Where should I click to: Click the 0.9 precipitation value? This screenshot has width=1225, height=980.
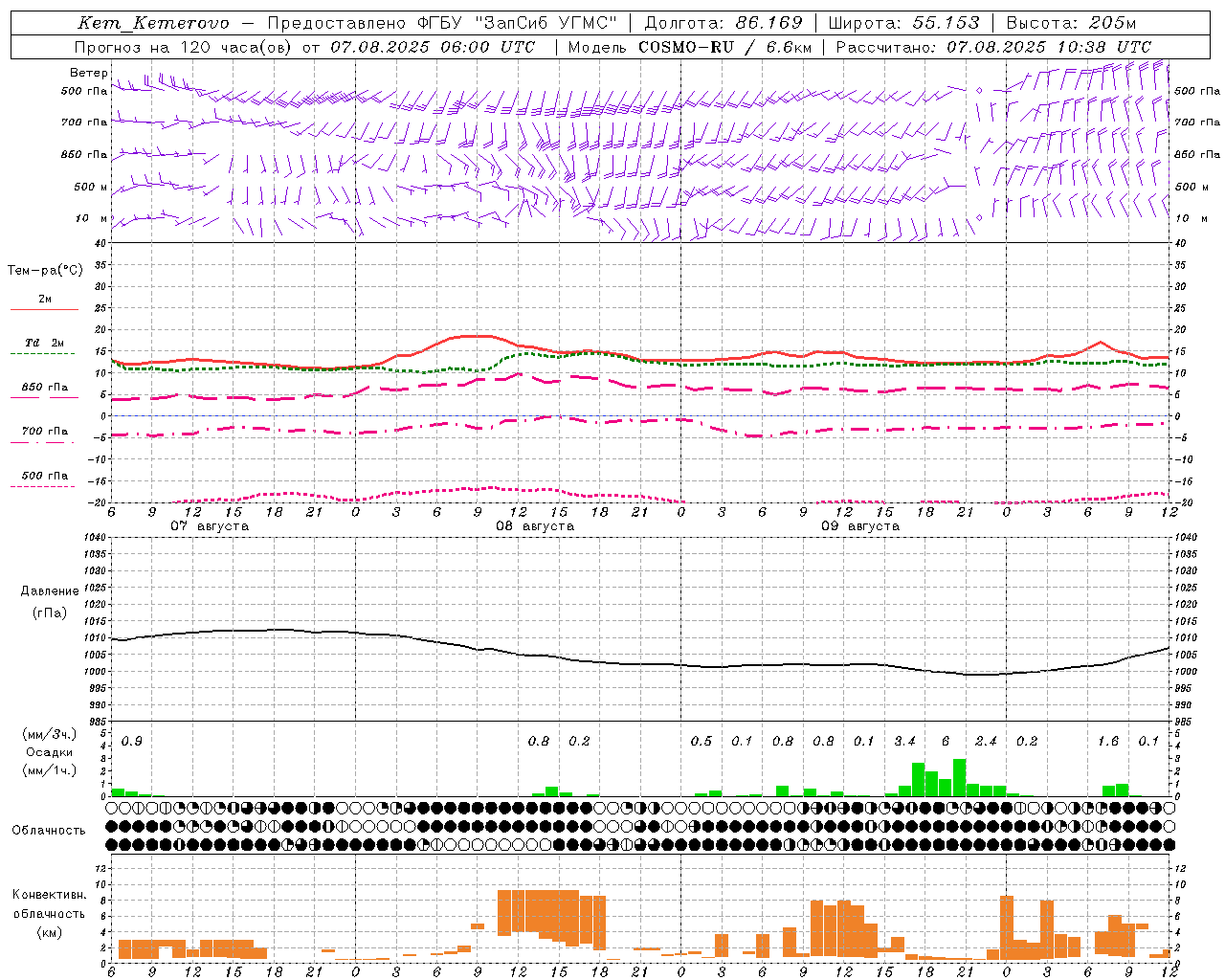tap(132, 742)
